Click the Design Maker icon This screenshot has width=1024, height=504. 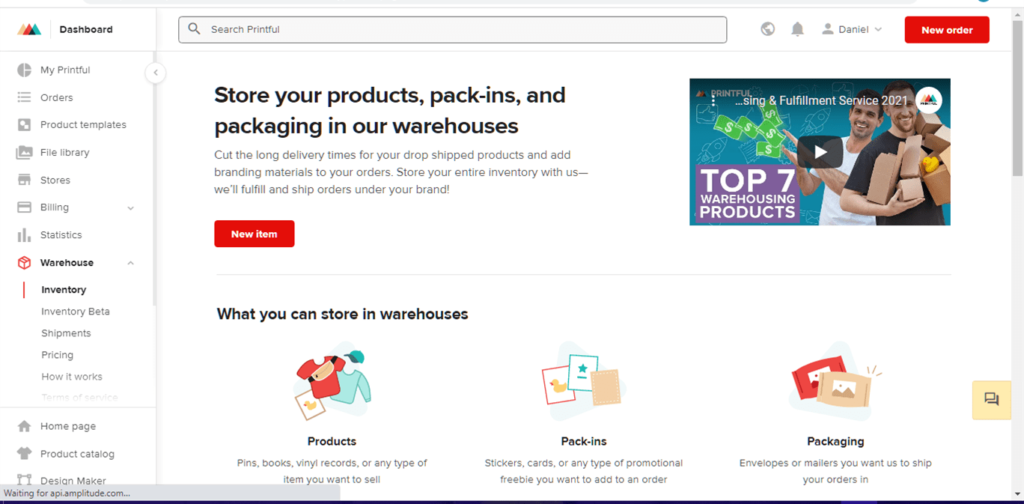(x=24, y=480)
